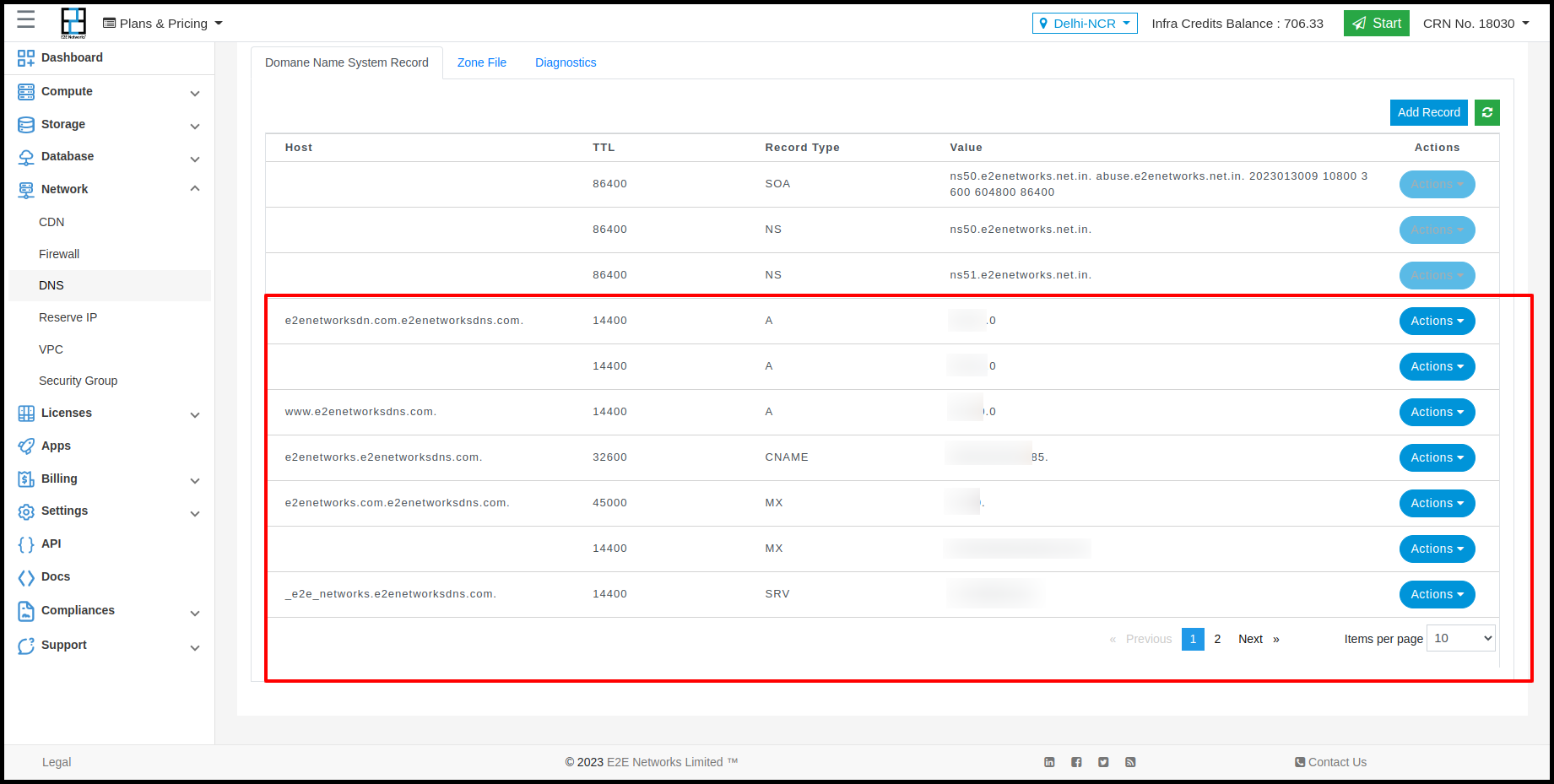This screenshot has height=784, width=1554.
Task: Click the Docs angle brackets icon
Action: pyautogui.click(x=26, y=577)
